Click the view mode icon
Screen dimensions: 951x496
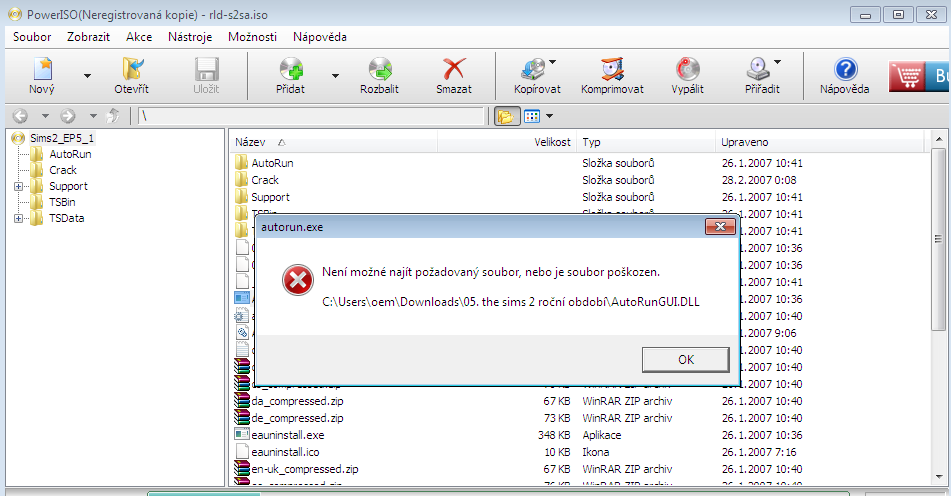click(x=532, y=116)
